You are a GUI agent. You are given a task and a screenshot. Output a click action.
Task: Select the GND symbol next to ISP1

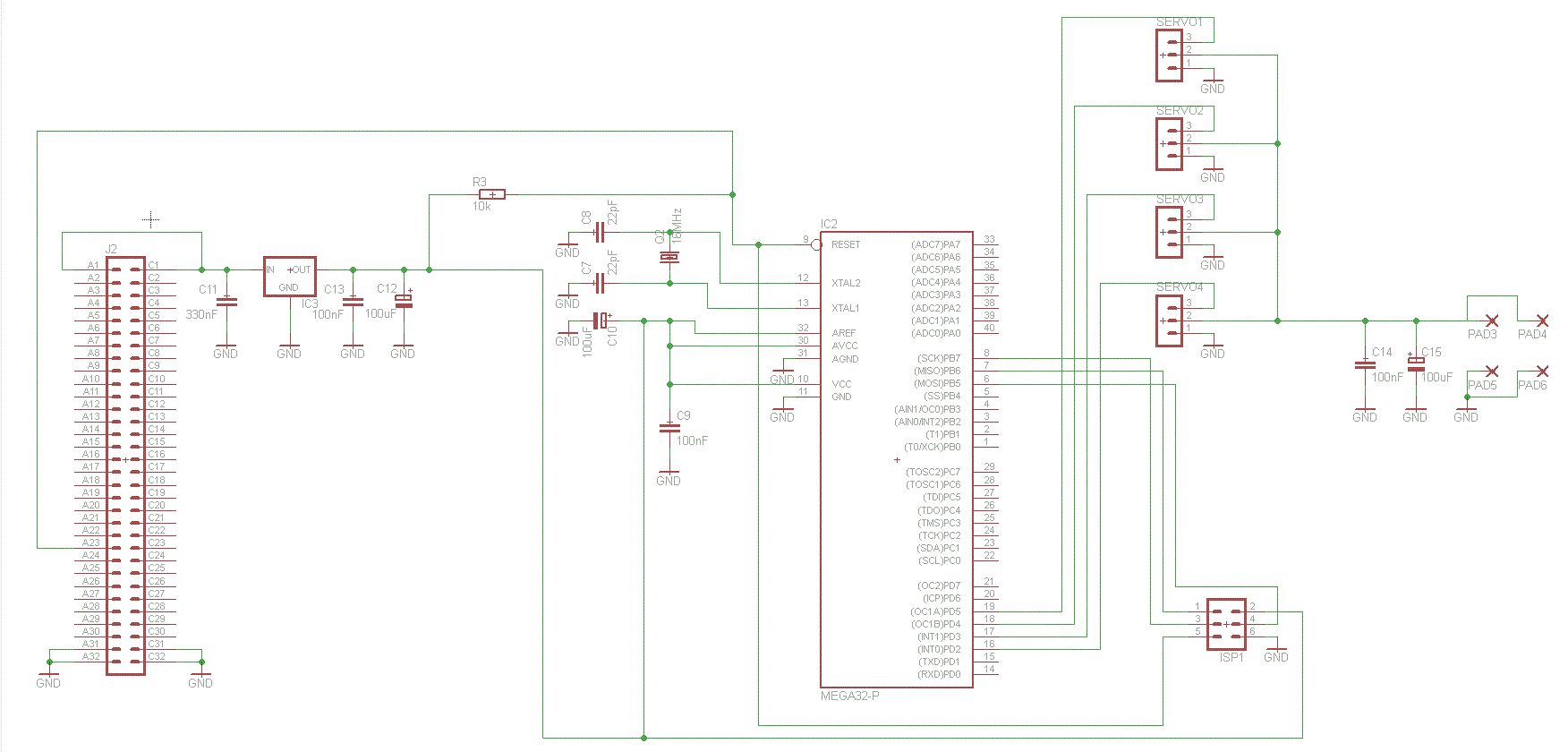pos(1276,654)
